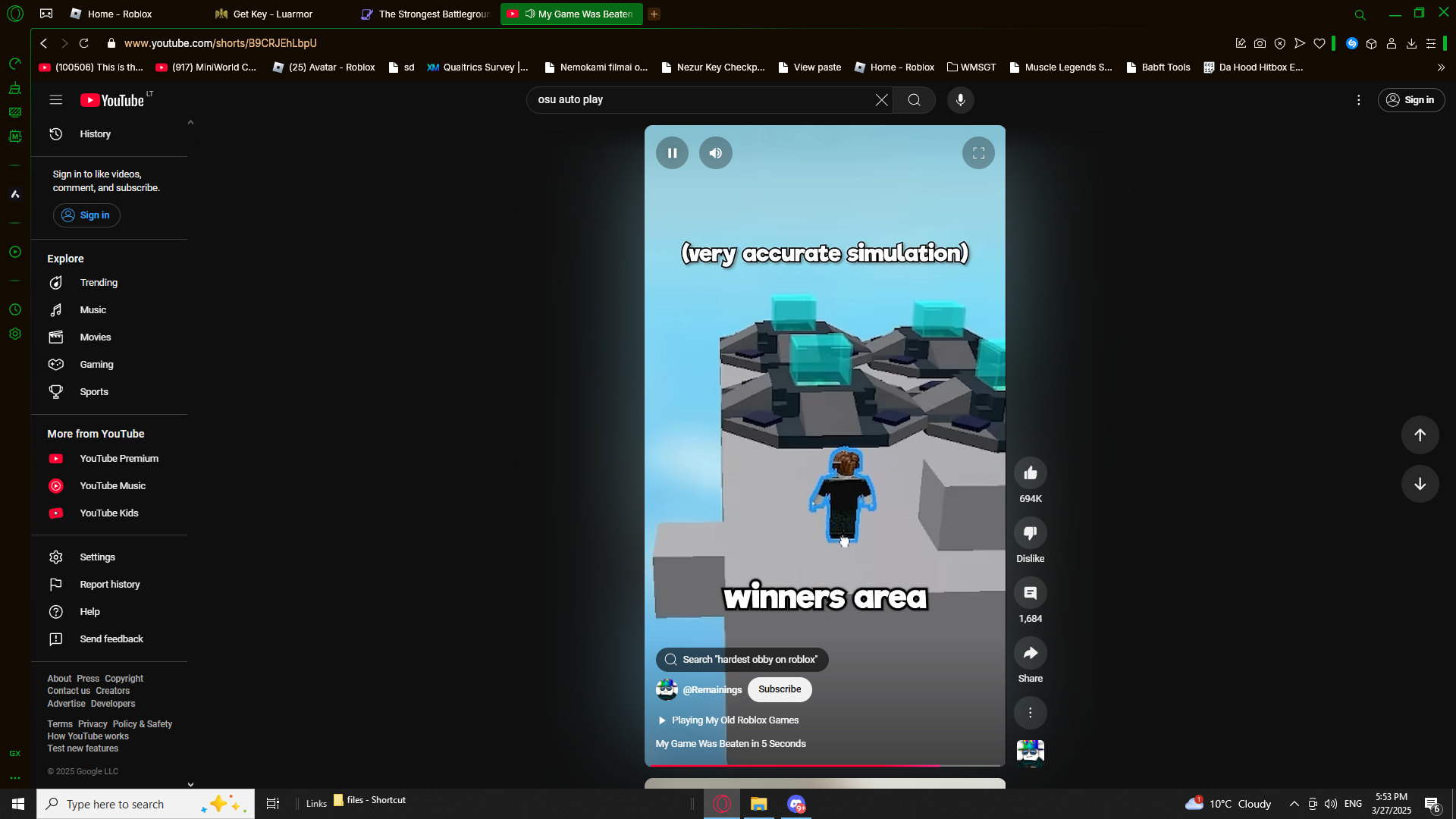This screenshot has height=819, width=1456.
Task: Click the sound track thumbnail below the more button
Action: point(1031,753)
